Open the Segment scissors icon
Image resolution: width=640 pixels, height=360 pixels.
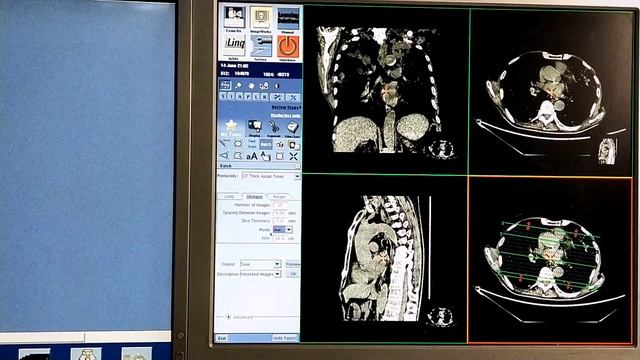pos(273,128)
